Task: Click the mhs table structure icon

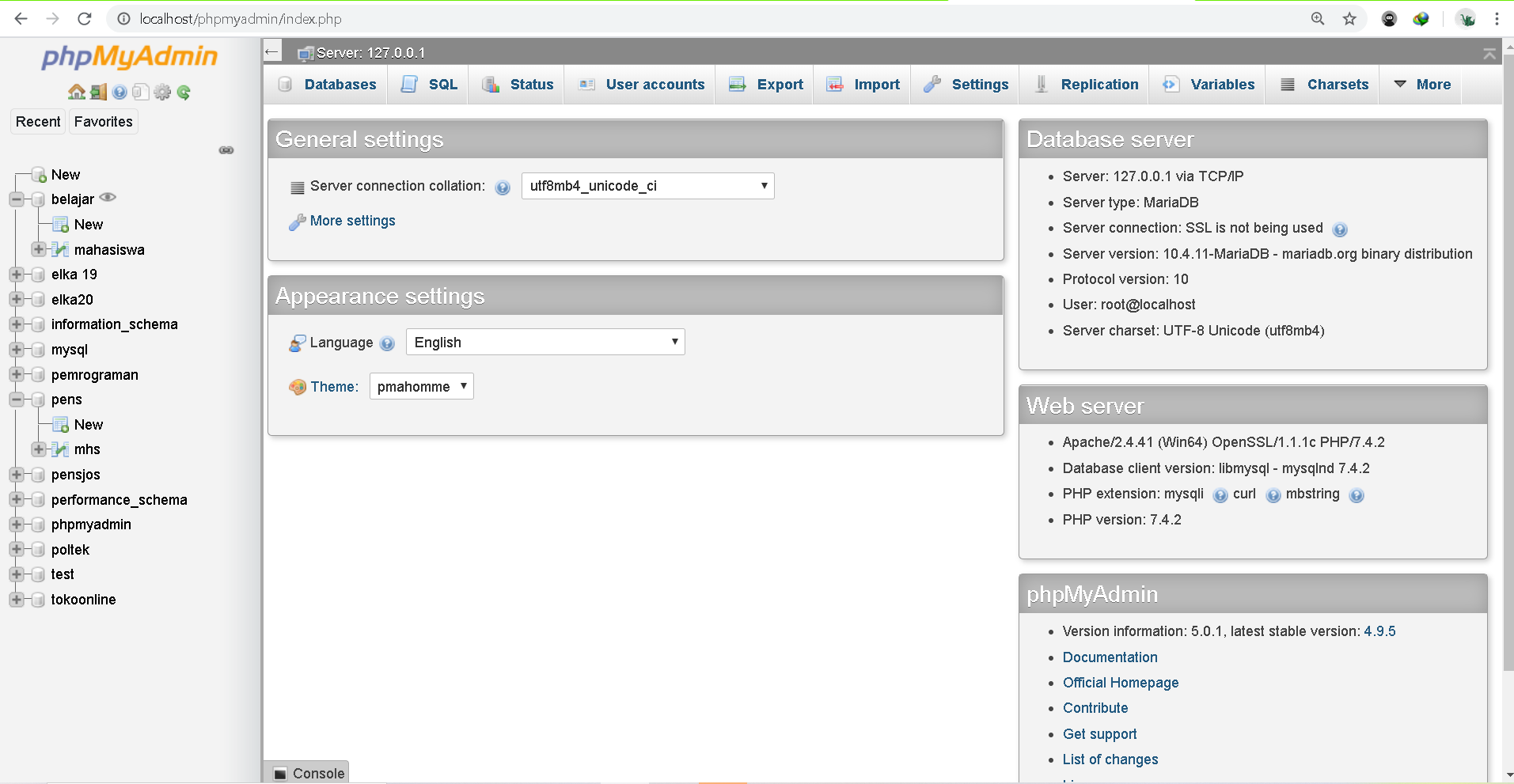Action: pos(60,449)
